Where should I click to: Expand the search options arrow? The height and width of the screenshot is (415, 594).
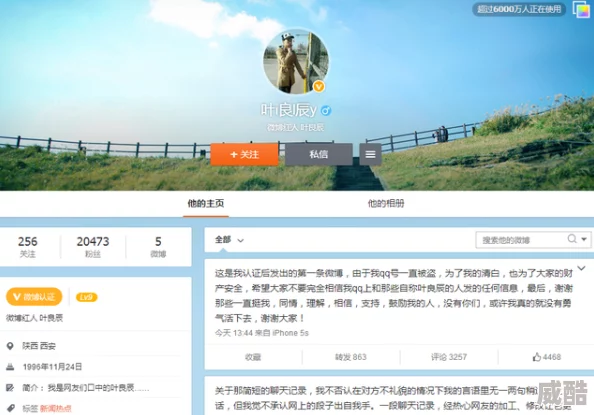584,239
